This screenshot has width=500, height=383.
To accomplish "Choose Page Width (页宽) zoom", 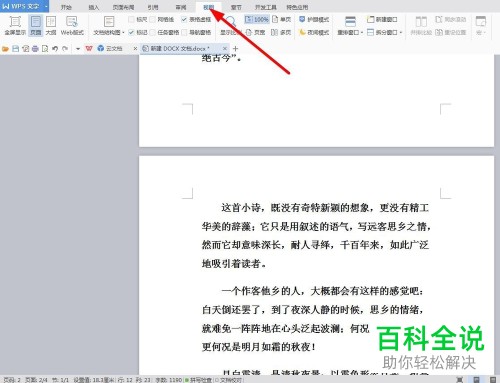I will coord(255,32).
